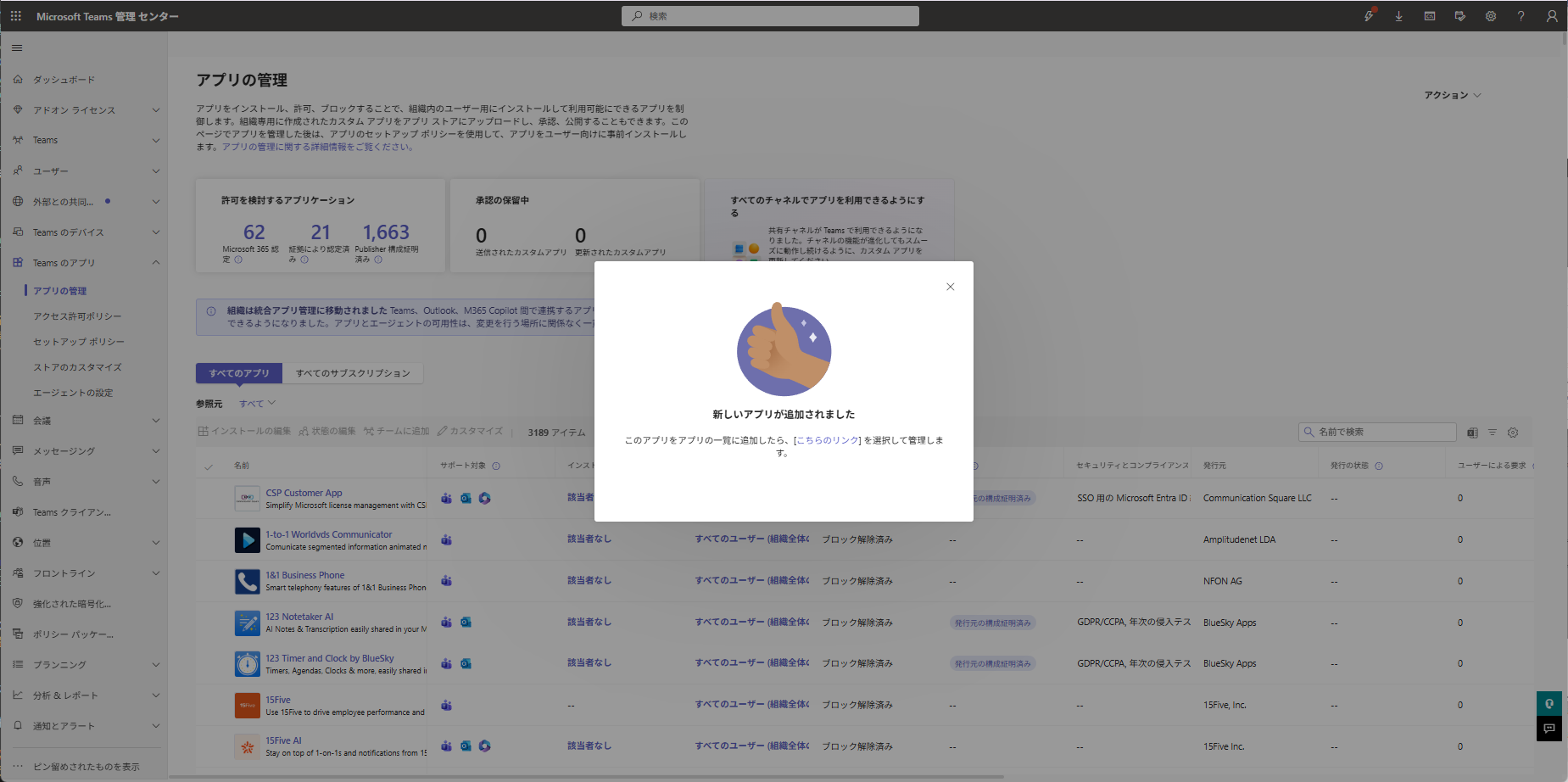This screenshot has height=782, width=1568.
Task: Expand the 外部との共同 section
Action: (156, 202)
